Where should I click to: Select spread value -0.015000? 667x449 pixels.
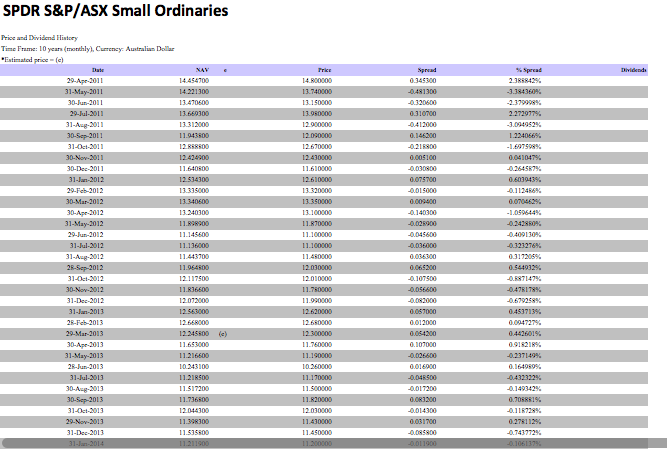point(422,191)
